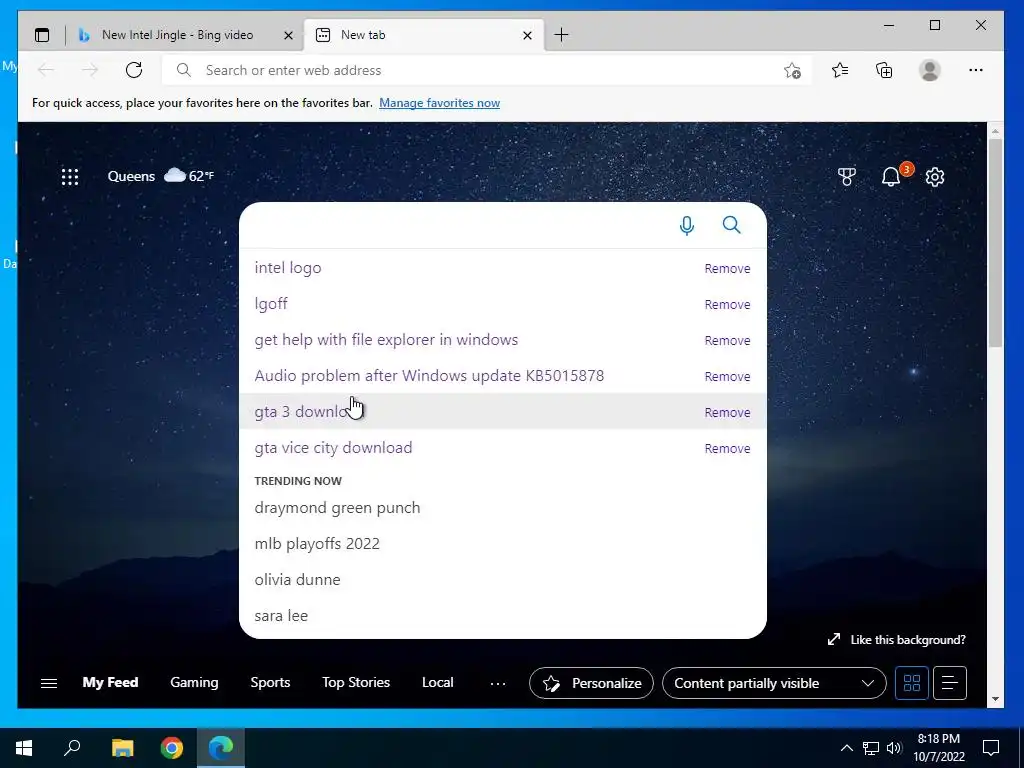The height and width of the screenshot is (768, 1024).
Task: Open the tab actions menu icon
Action: (42, 35)
